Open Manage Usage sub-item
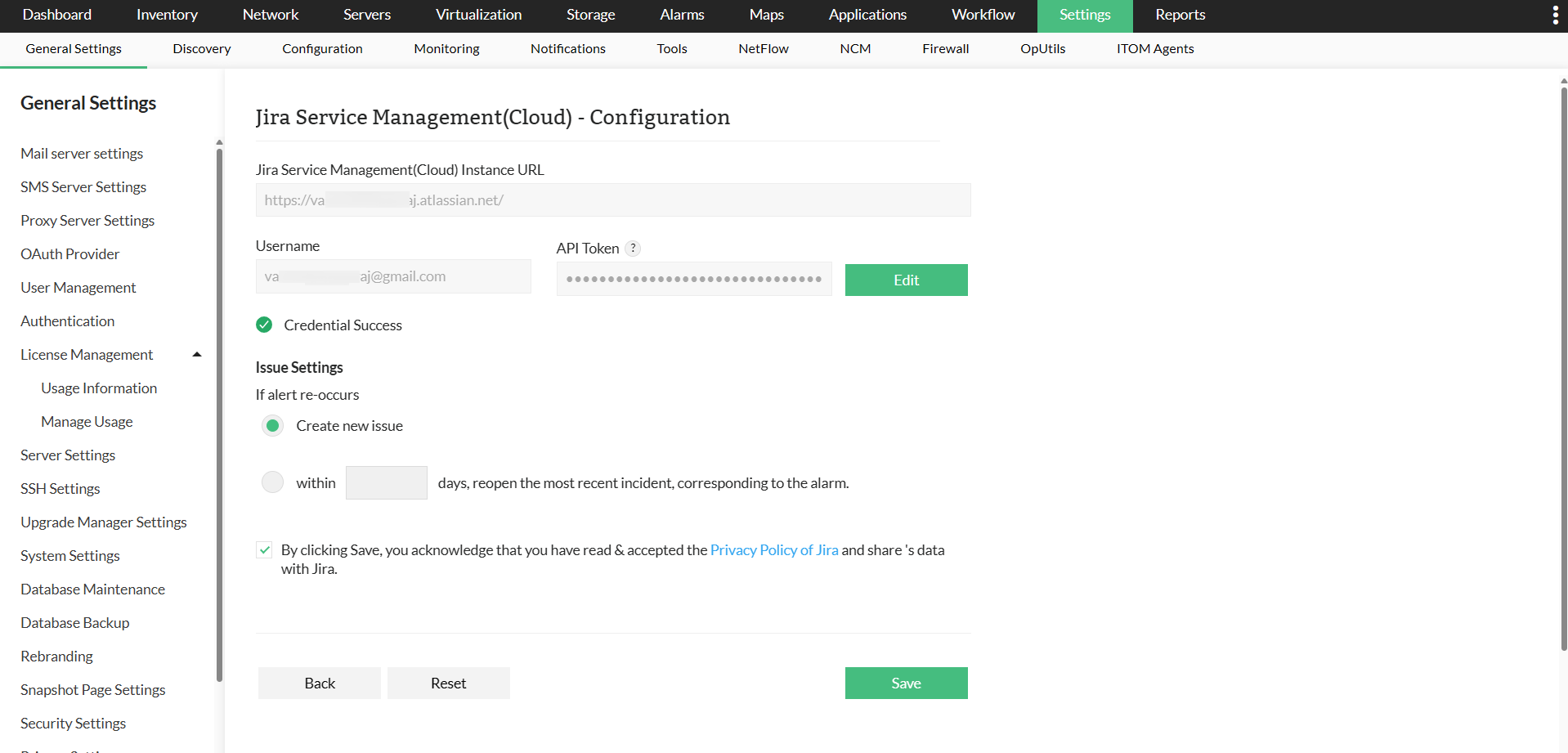 point(87,422)
